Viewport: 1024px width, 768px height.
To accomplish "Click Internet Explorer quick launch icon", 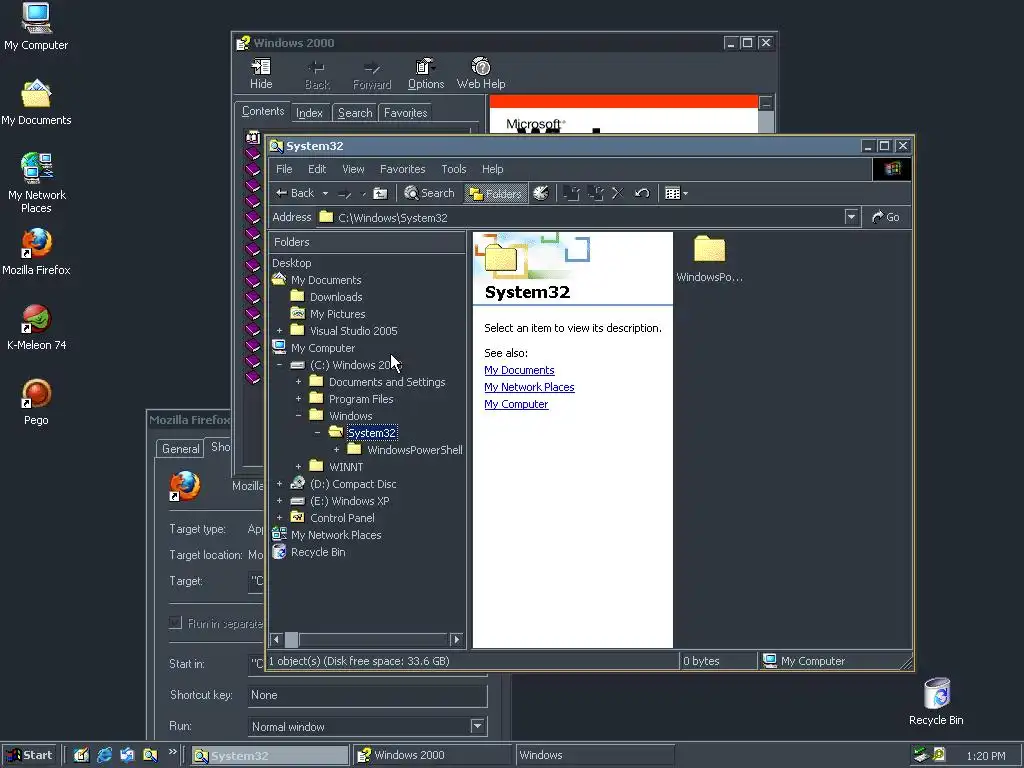I will tap(104, 756).
